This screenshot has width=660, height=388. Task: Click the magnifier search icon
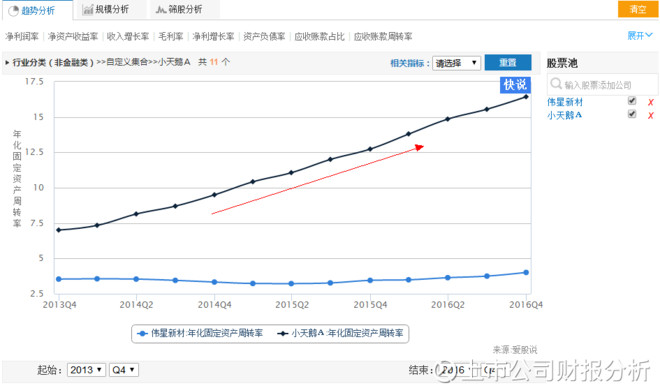click(x=556, y=84)
